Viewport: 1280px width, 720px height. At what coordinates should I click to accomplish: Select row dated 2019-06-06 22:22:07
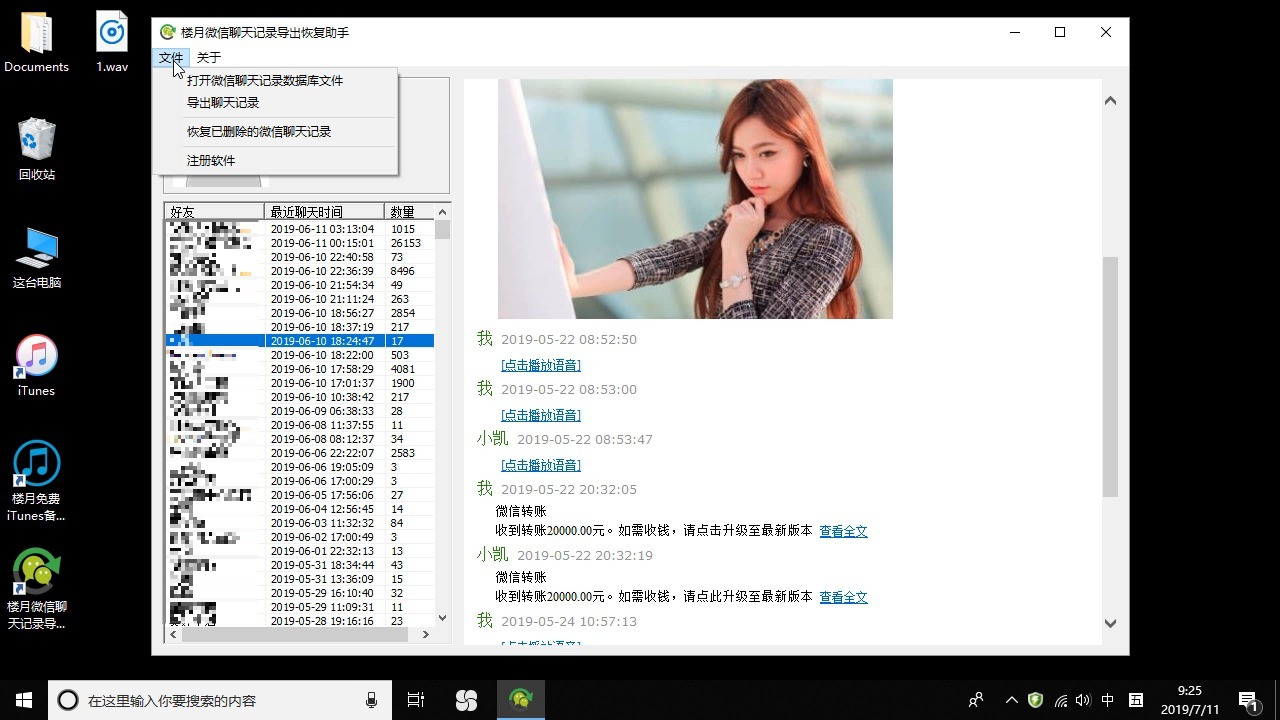(x=300, y=453)
